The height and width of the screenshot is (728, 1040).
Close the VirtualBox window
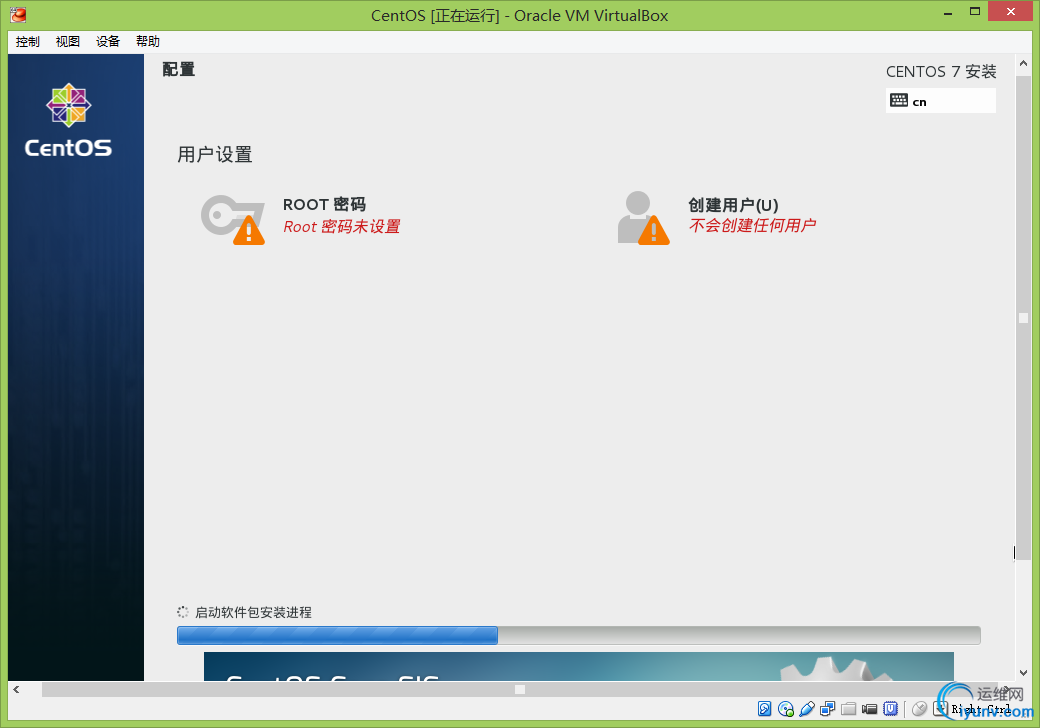(1011, 11)
